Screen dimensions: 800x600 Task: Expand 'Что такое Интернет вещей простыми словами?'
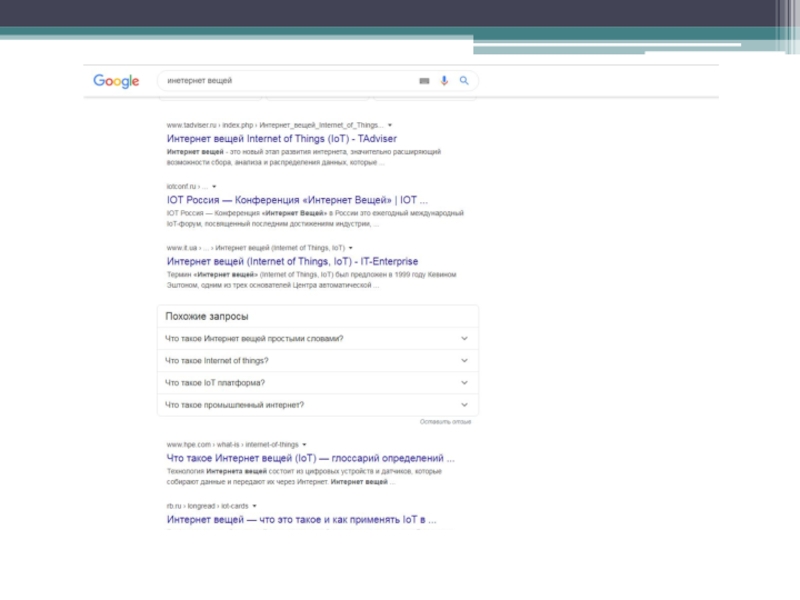pos(464,338)
